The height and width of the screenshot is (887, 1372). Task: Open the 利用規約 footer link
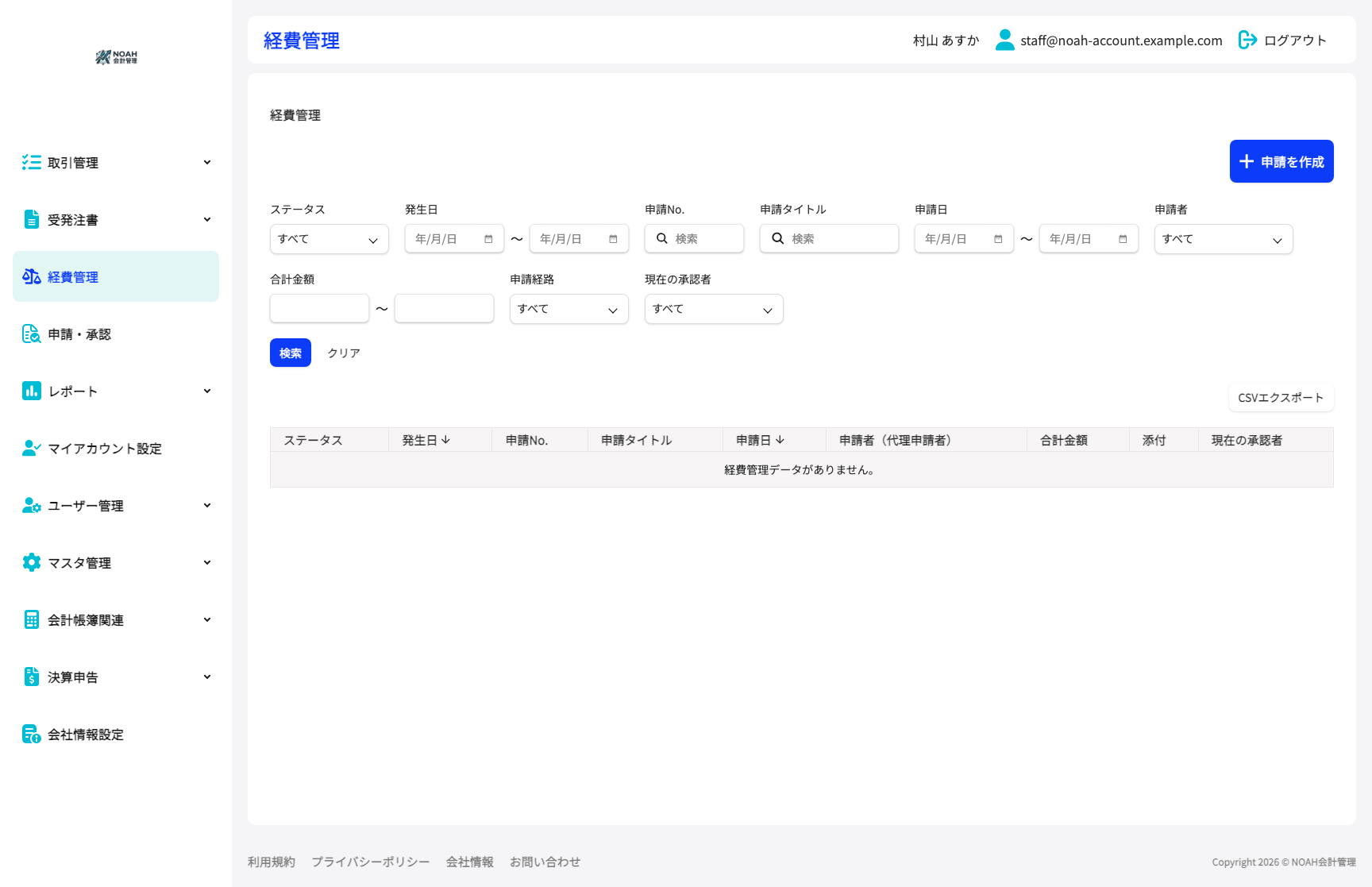tap(272, 862)
